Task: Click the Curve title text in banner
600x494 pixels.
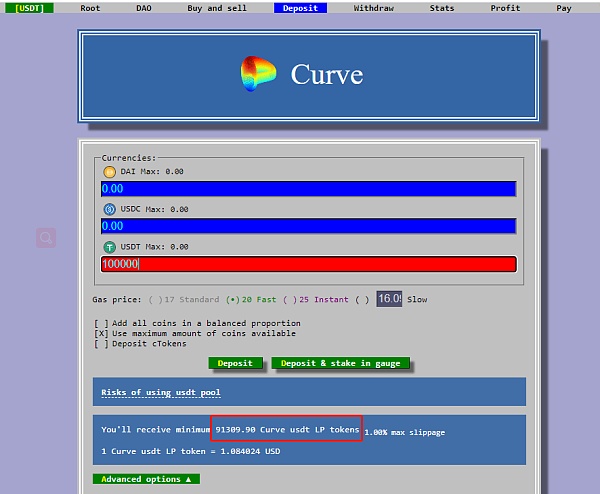Action: 327,74
